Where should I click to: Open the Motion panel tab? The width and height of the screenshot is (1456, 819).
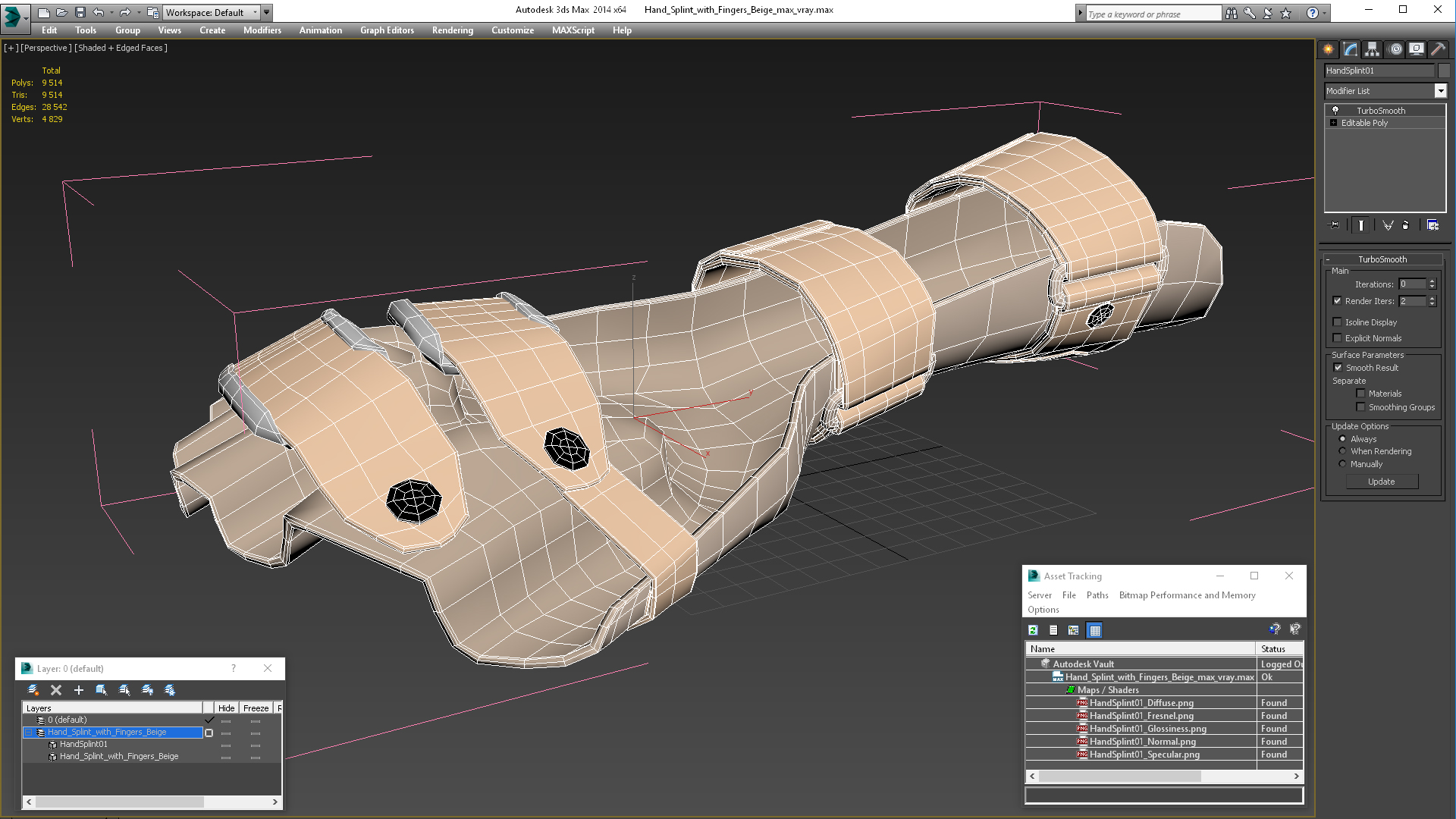point(1395,49)
